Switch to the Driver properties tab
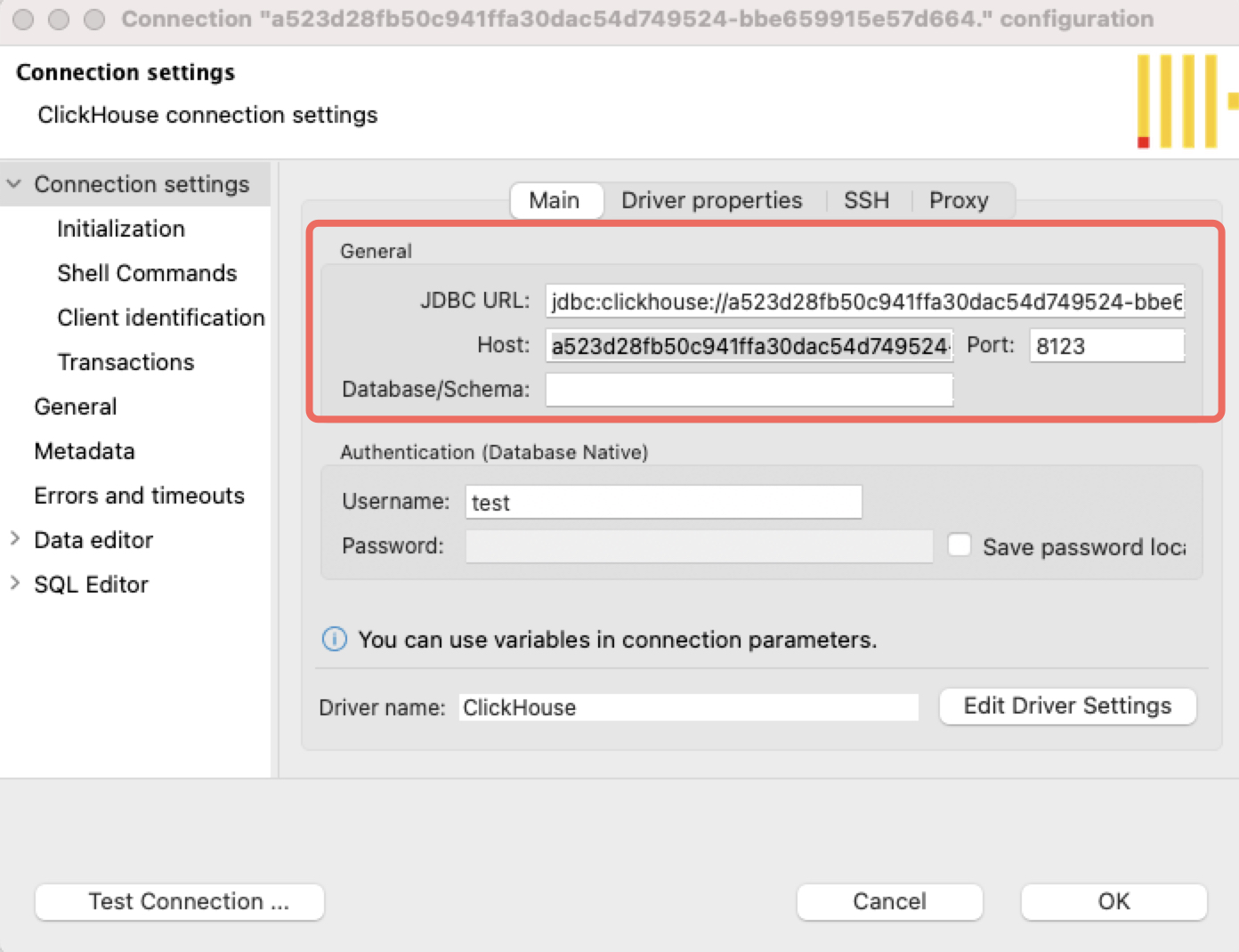 pyautogui.click(x=711, y=200)
